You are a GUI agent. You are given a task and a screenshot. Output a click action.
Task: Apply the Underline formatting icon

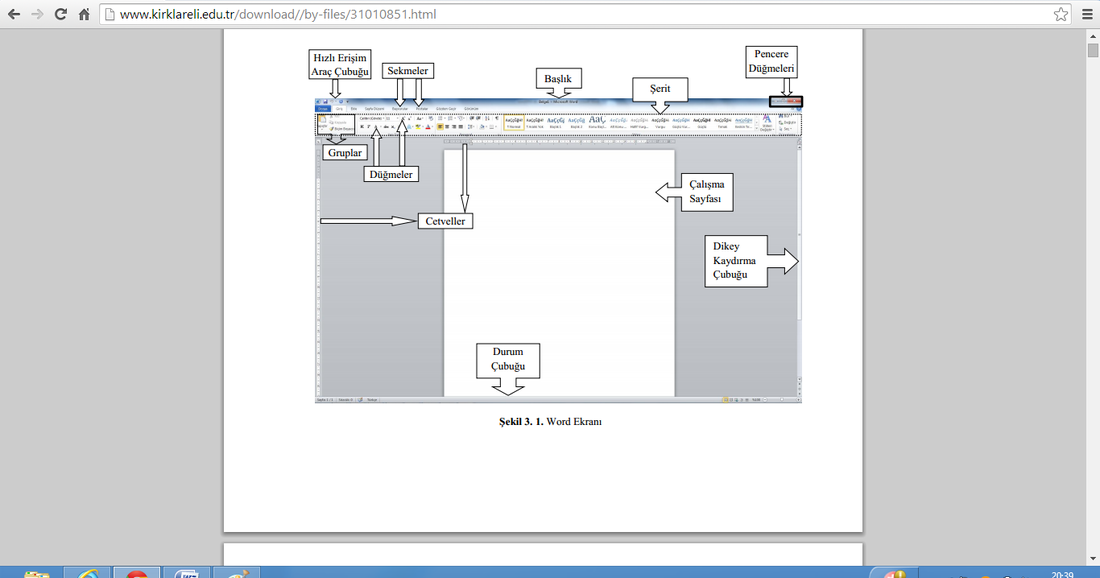click(x=374, y=127)
